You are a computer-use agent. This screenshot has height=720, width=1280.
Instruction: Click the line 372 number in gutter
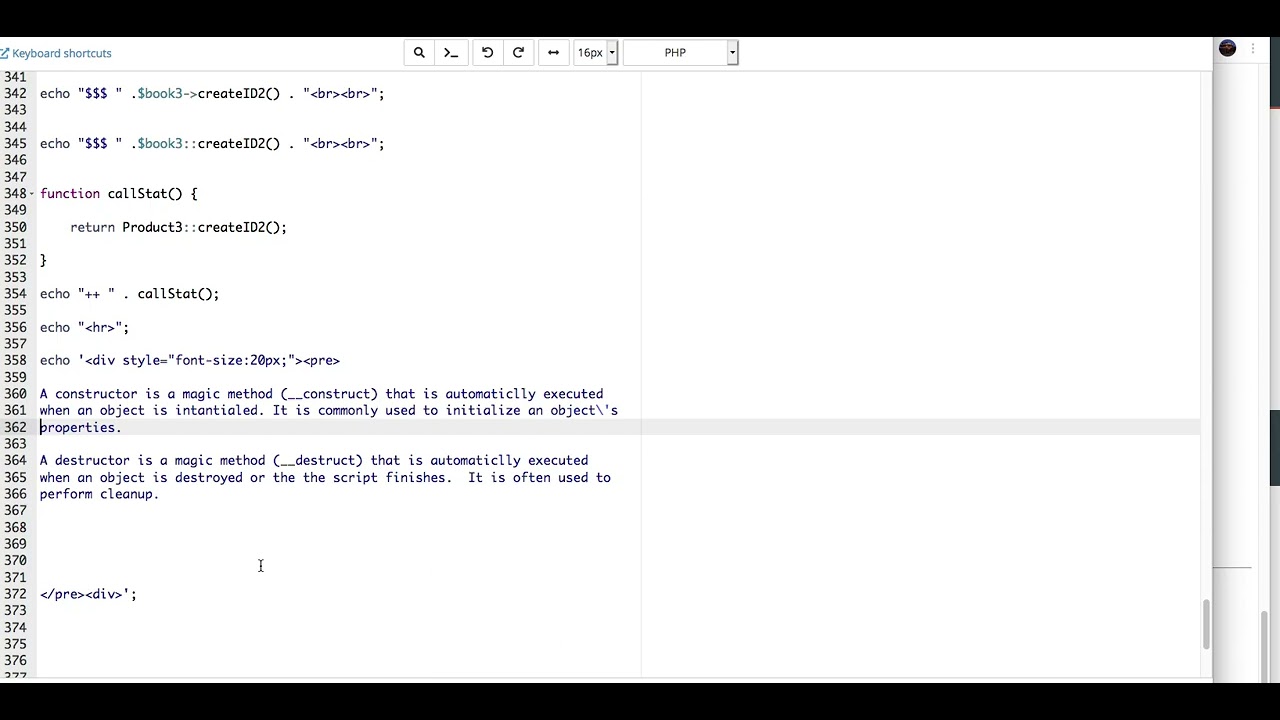(15, 594)
